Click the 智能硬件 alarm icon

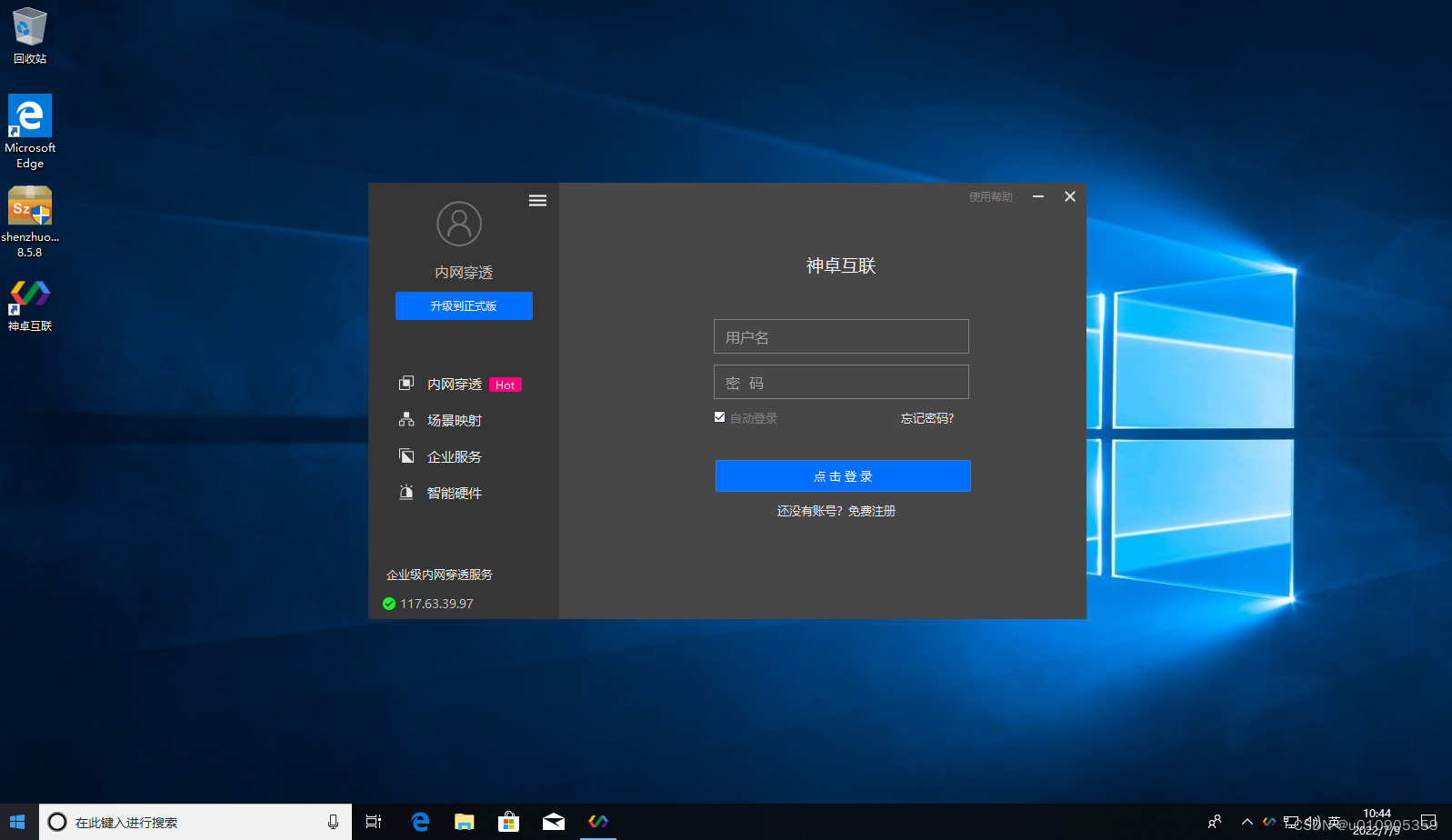[406, 493]
